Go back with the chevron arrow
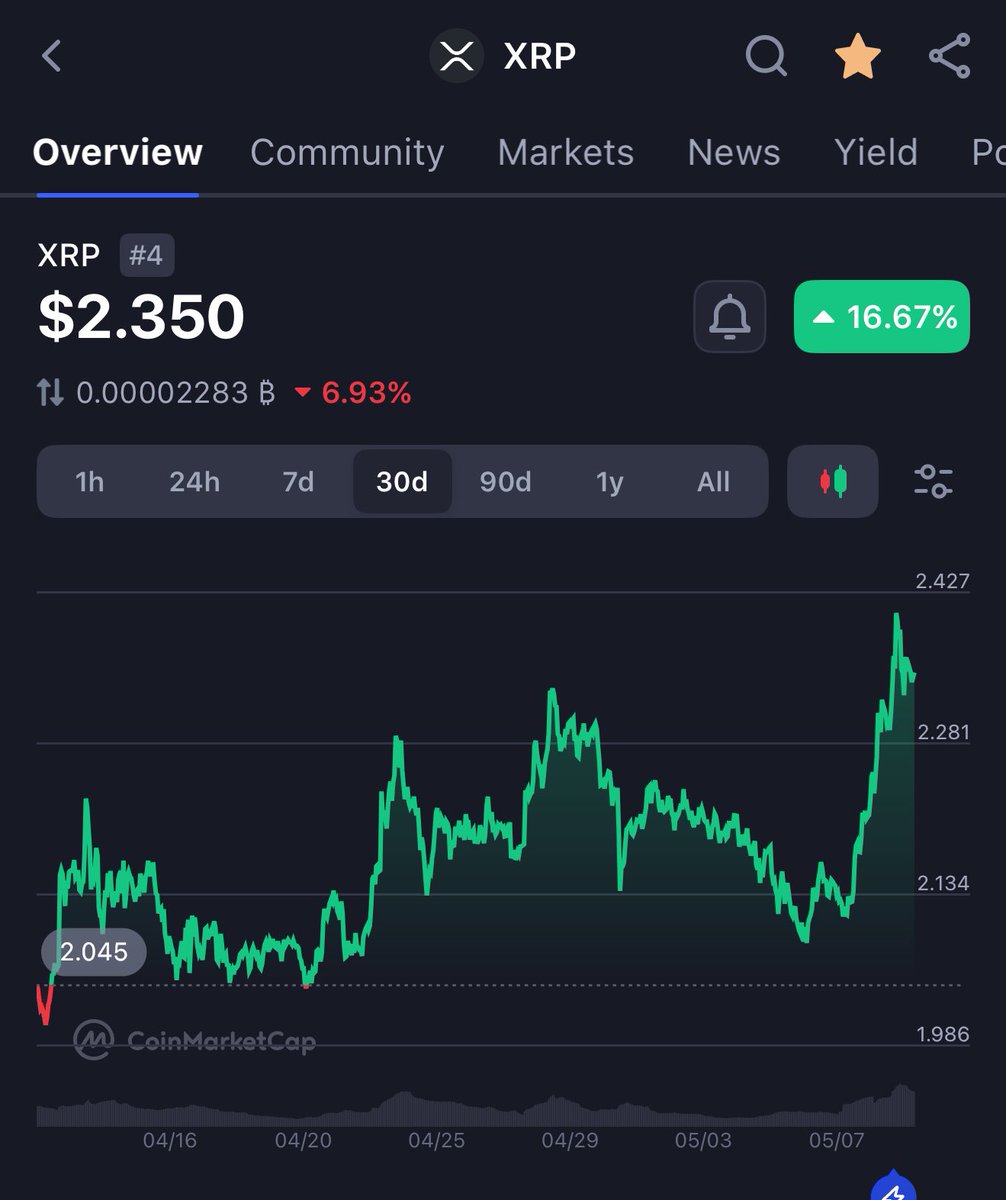Screen dimensions: 1006x1200 [x=50, y=57]
